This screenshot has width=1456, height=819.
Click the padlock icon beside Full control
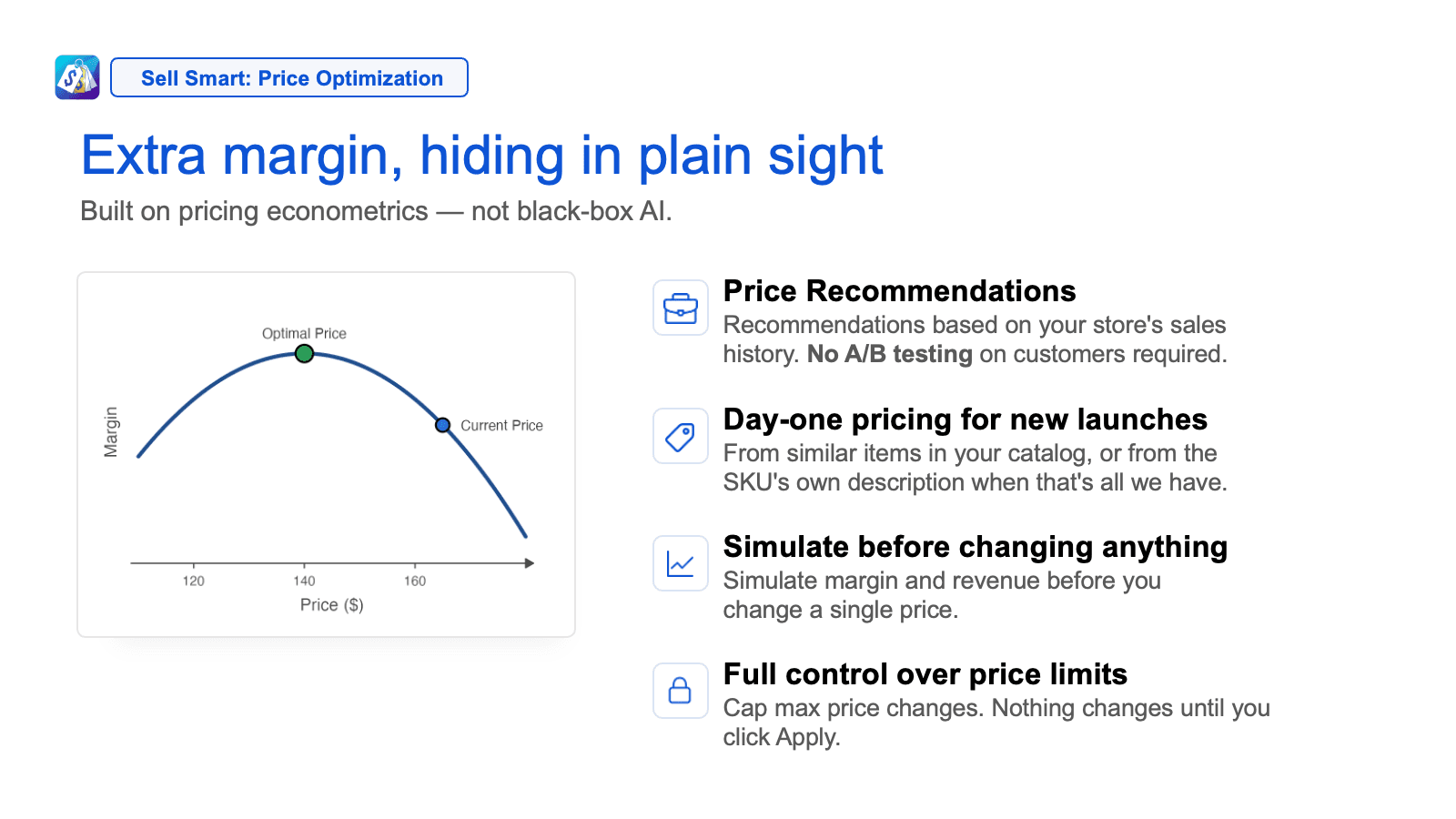(x=681, y=691)
